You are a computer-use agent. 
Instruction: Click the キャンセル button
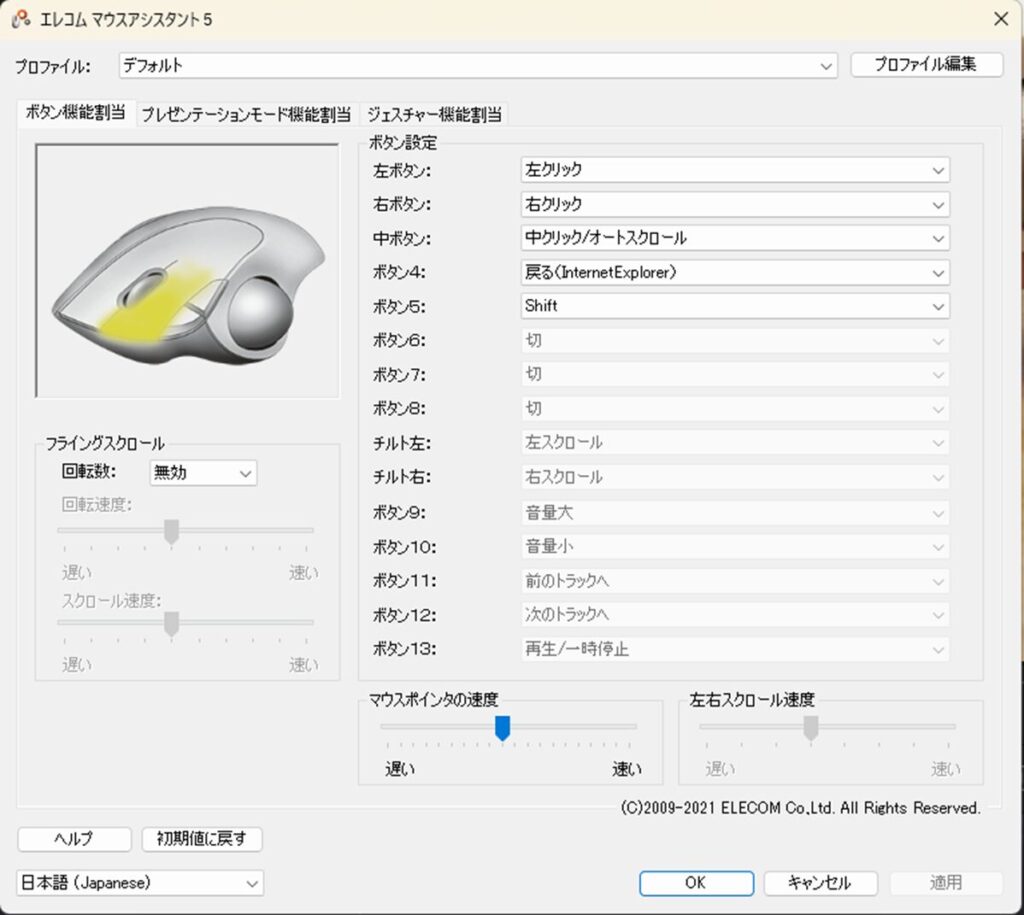coord(820,883)
